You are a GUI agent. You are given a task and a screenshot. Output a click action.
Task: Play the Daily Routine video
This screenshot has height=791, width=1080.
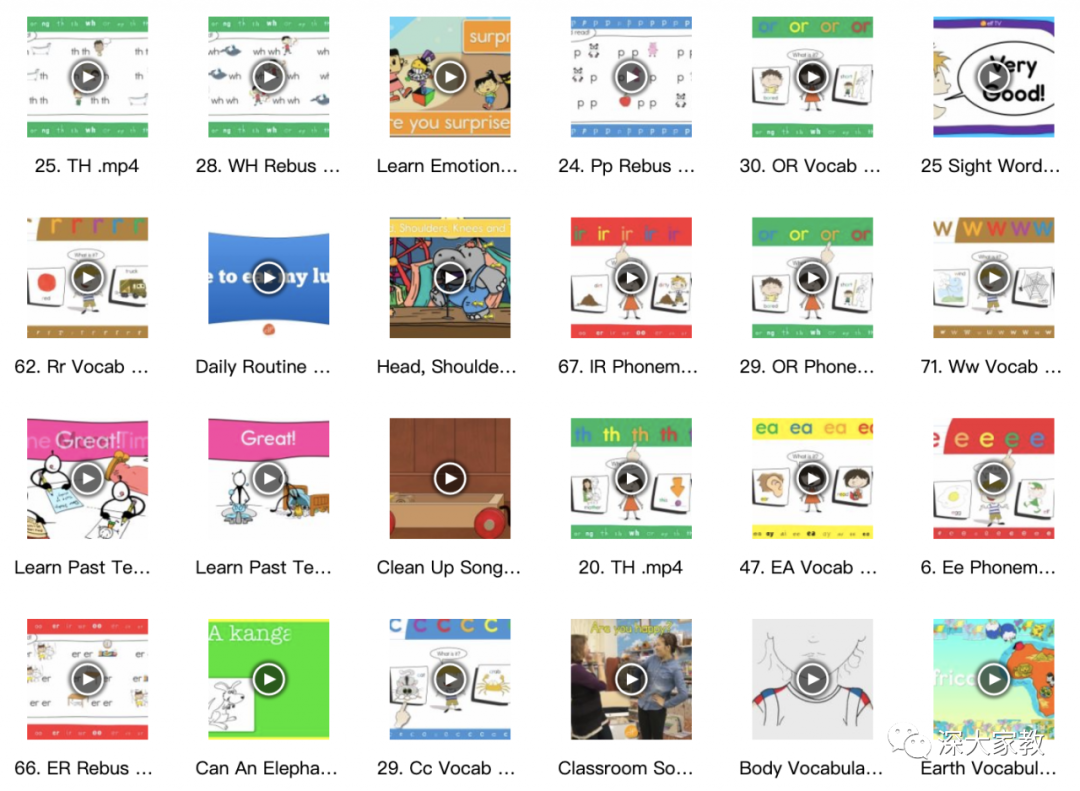(x=269, y=278)
